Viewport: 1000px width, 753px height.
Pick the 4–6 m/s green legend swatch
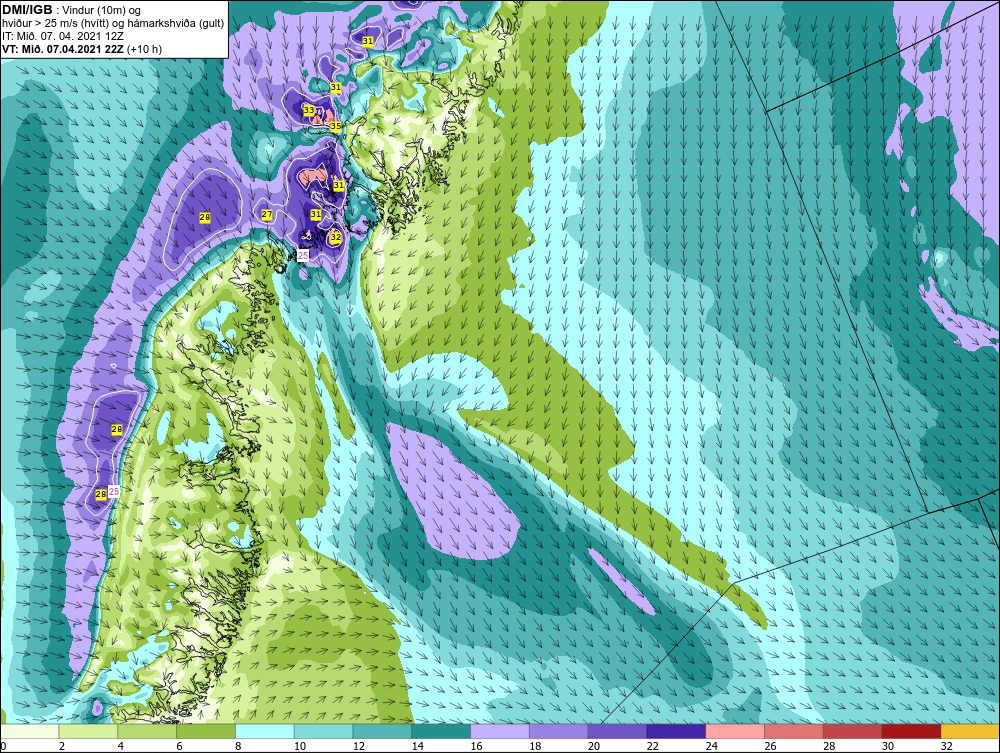pos(147,731)
